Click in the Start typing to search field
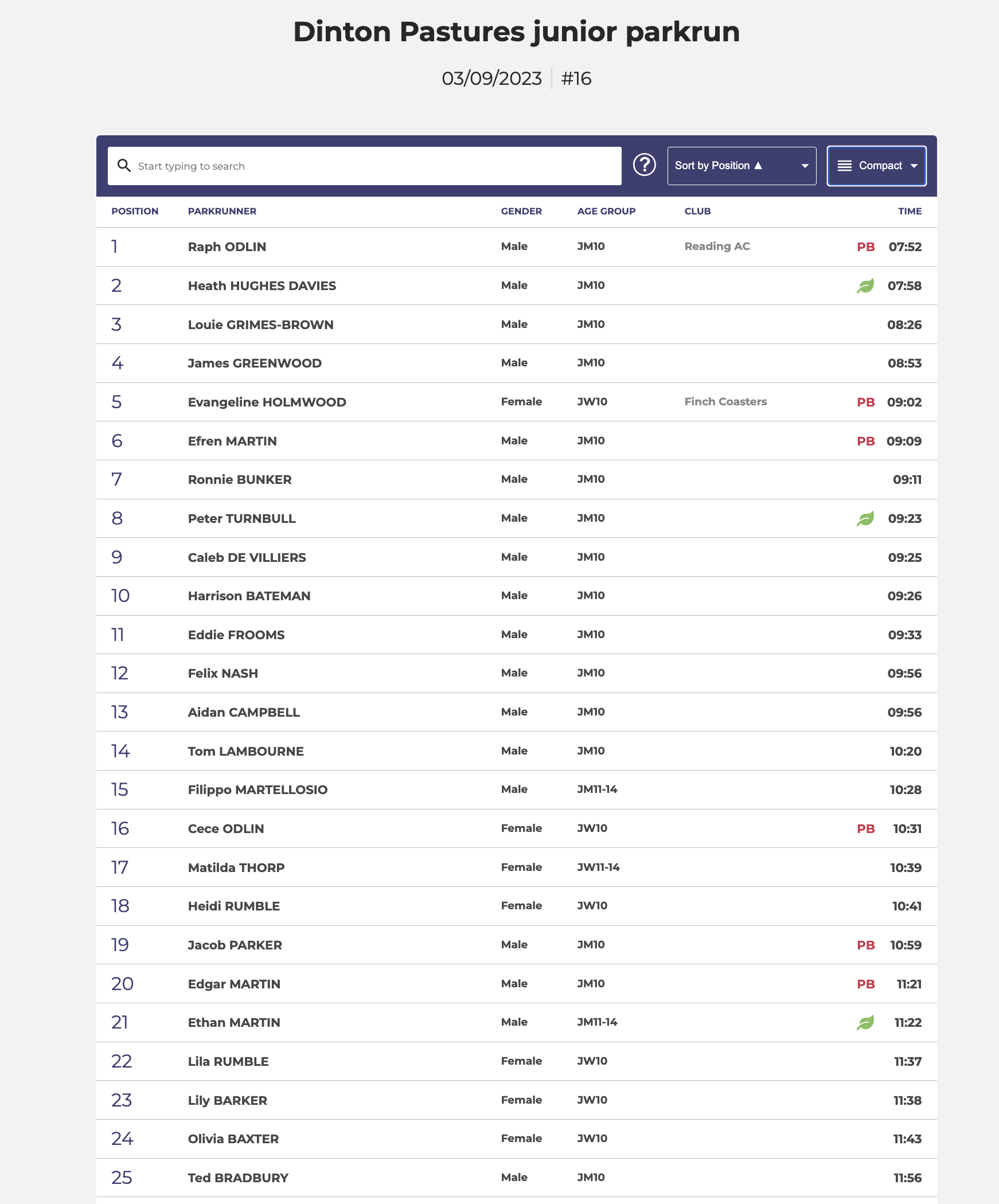This screenshot has width=999, height=1204. pyautogui.click(x=373, y=166)
